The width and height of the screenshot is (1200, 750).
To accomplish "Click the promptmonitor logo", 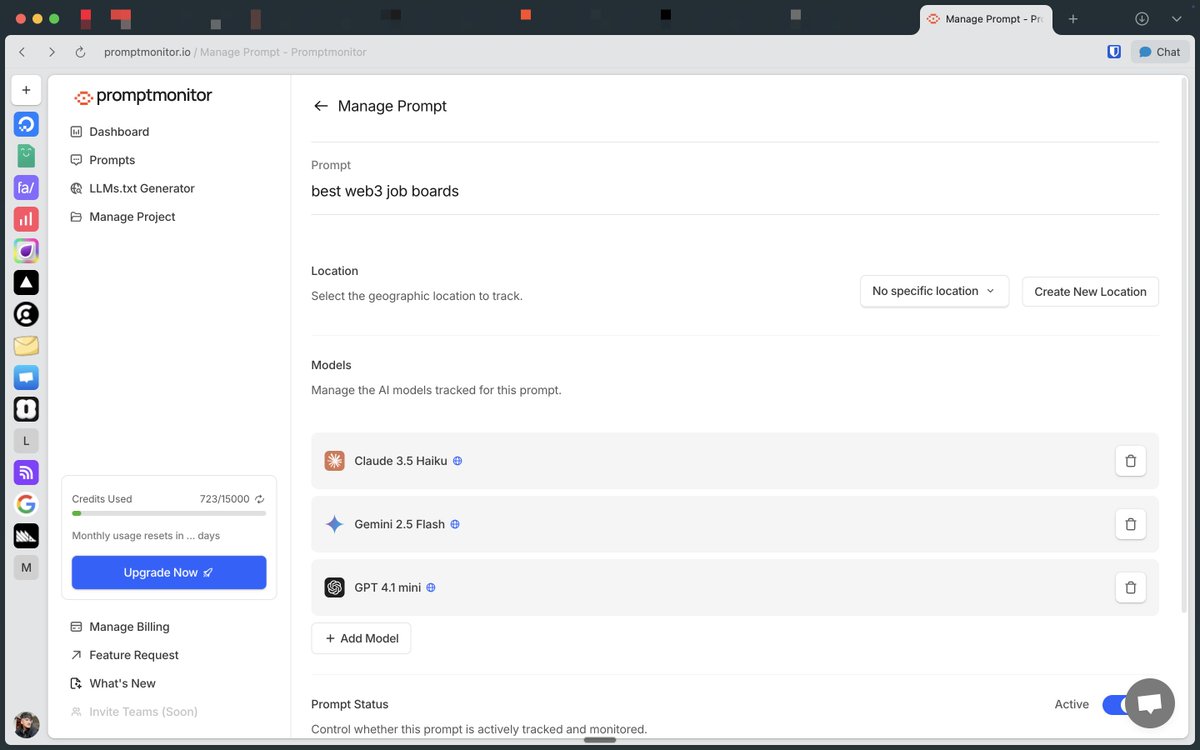I will pos(142,96).
